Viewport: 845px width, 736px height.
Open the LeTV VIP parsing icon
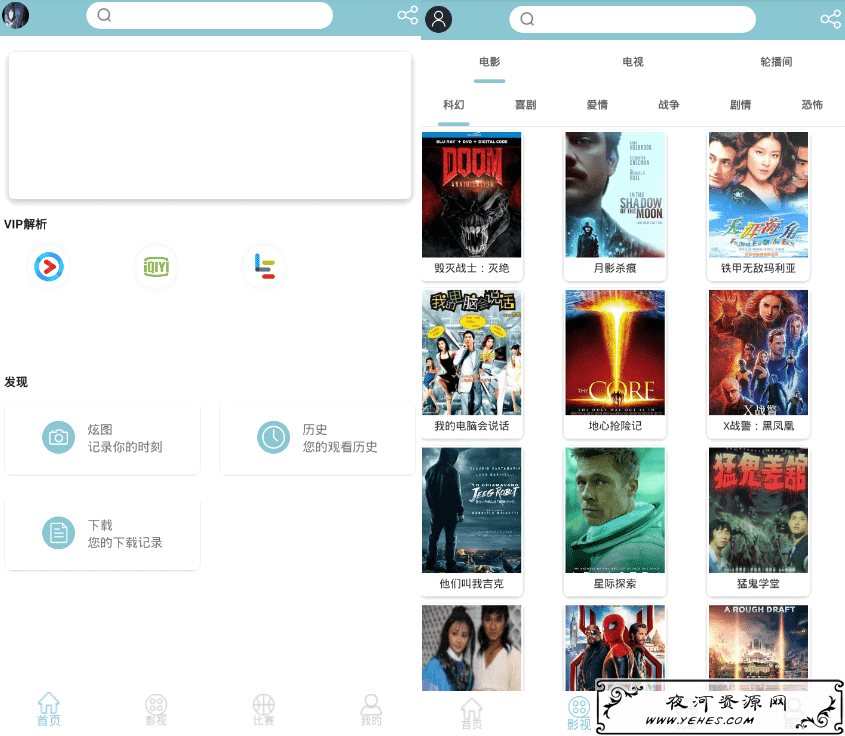tap(264, 266)
